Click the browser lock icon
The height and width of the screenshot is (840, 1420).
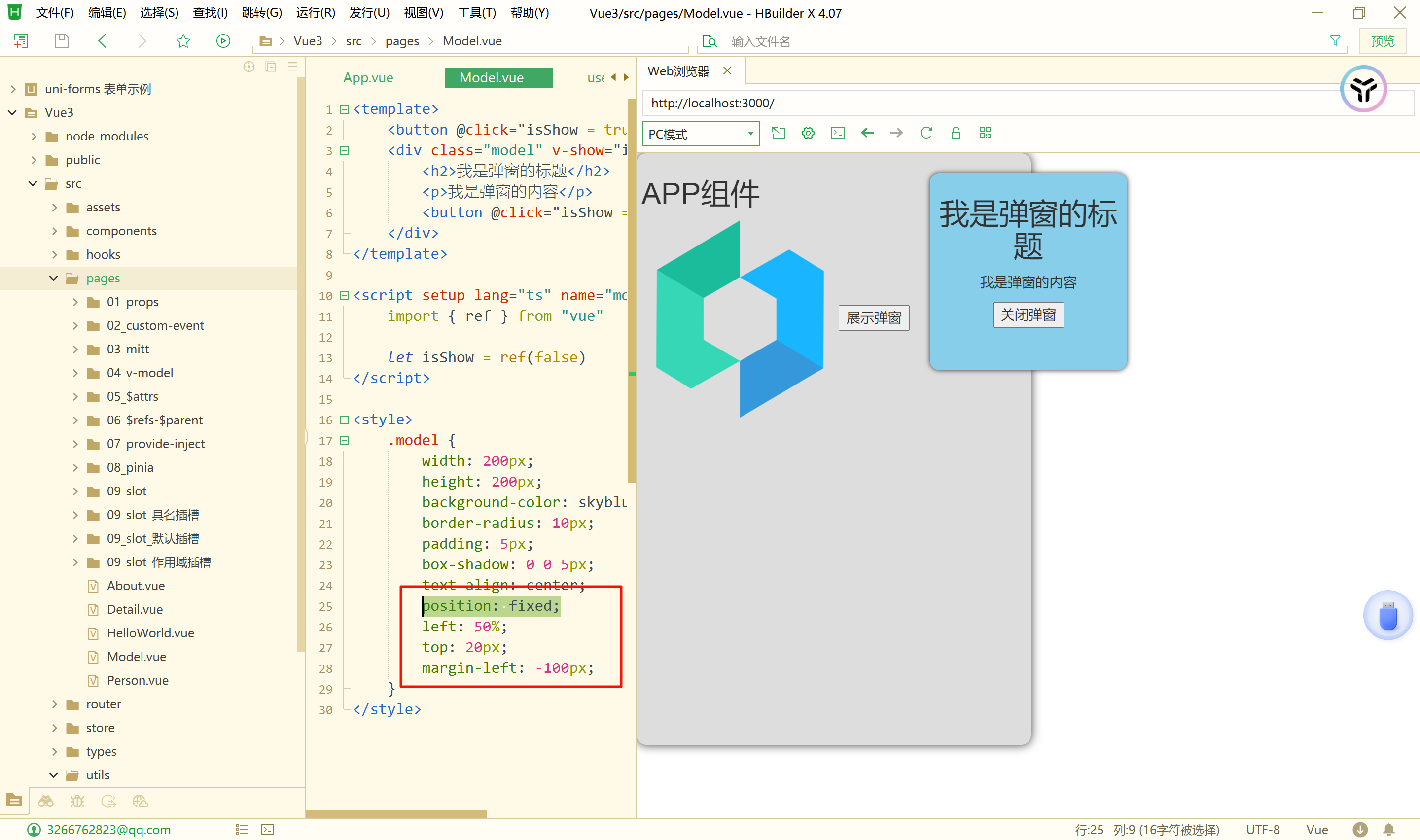pos(956,133)
